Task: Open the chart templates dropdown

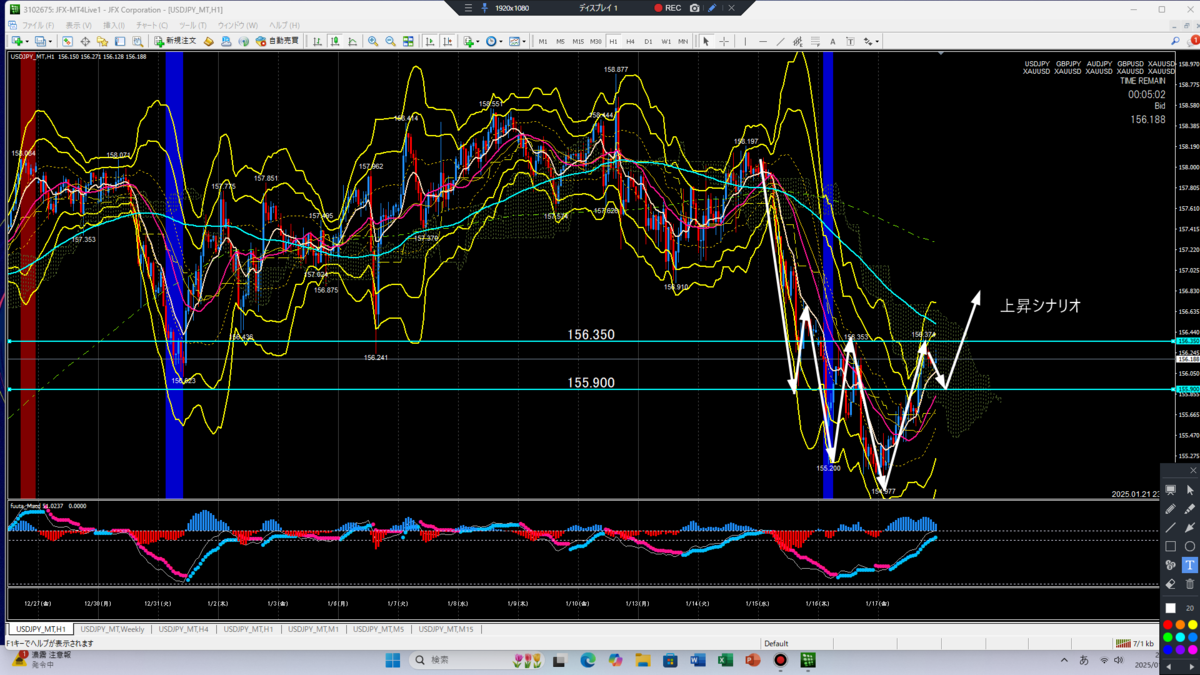Action: pos(524,42)
